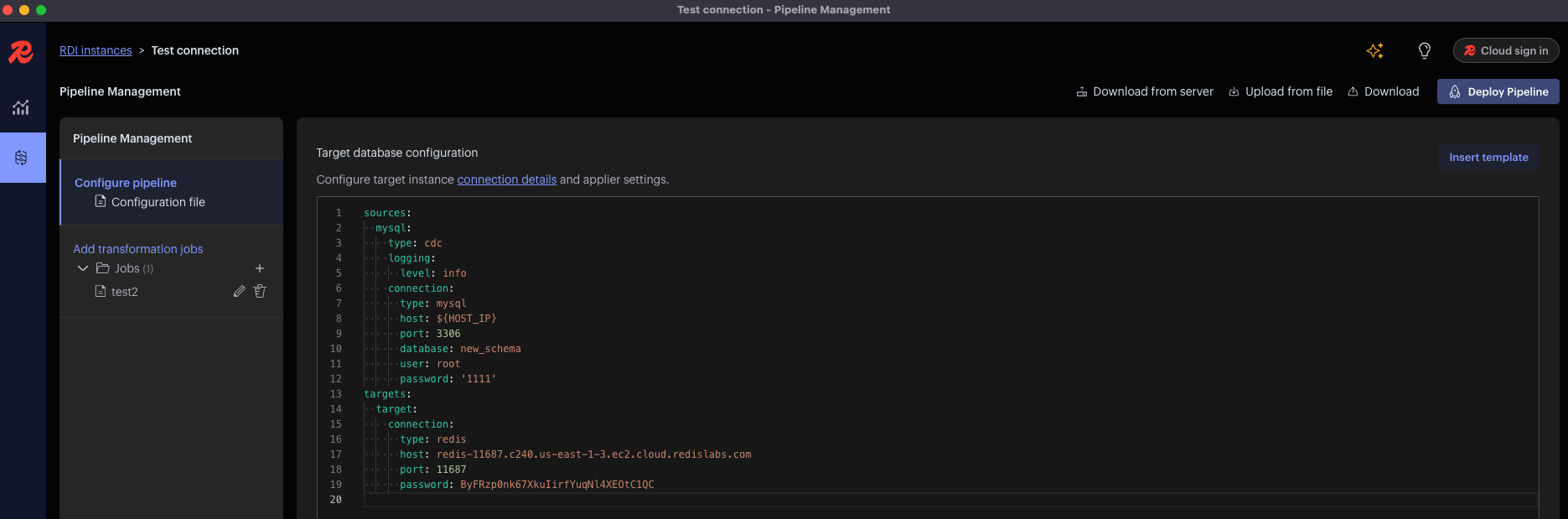This screenshot has width=1568, height=519.
Task: Click Insert template button
Action: pyautogui.click(x=1488, y=158)
